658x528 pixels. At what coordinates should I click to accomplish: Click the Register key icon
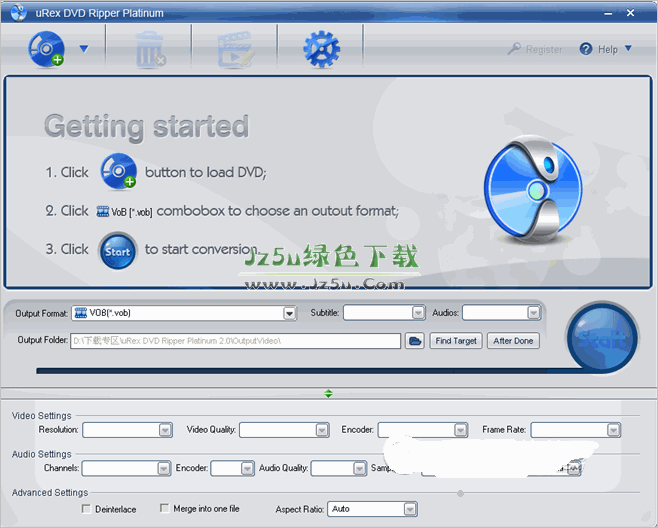(514, 49)
